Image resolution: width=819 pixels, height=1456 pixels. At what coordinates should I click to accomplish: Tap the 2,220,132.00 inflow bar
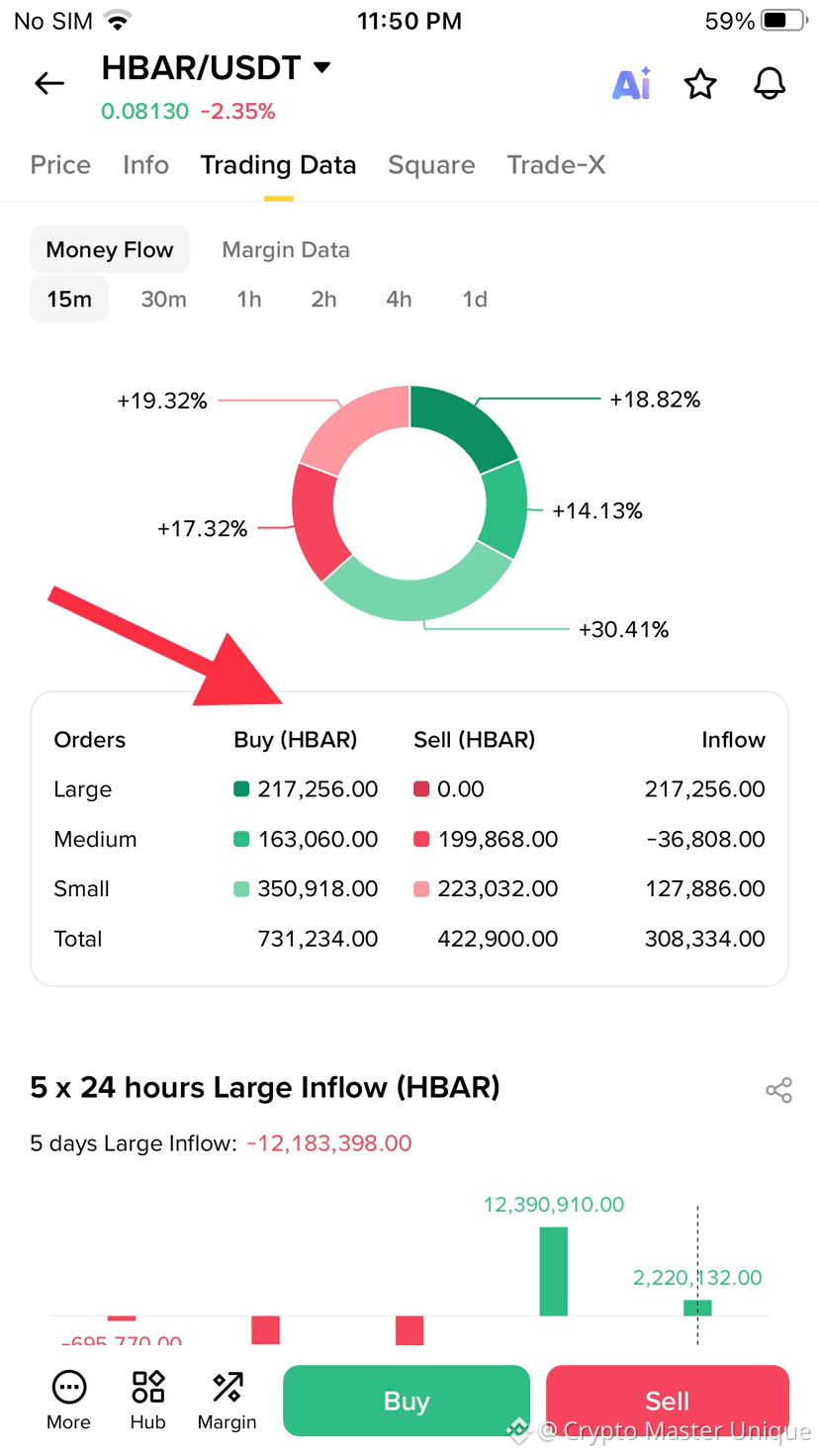point(697,1308)
